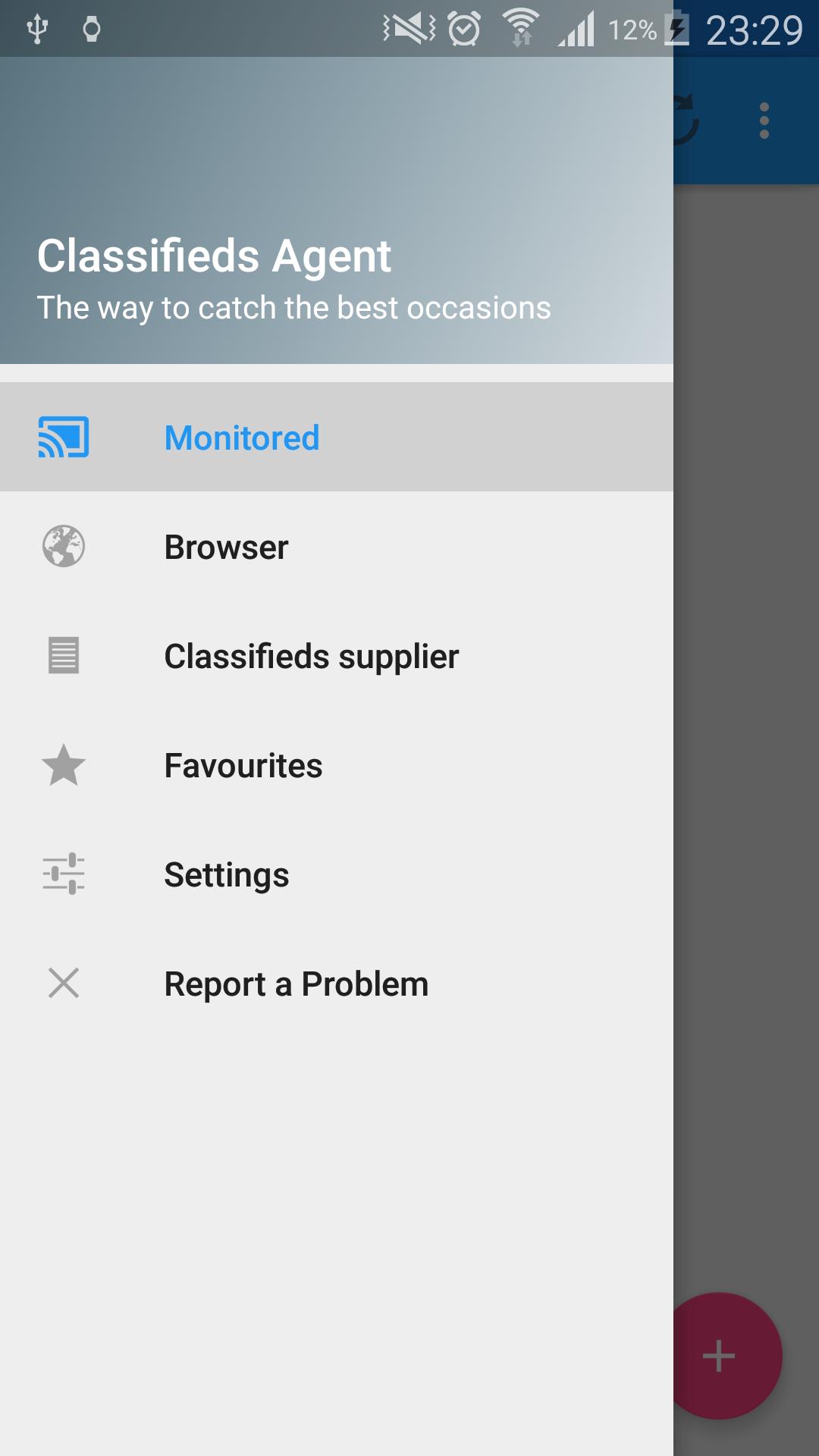Screen dimensions: 819x1456
Task: Open the three-dot overflow menu
Action: pyautogui.click(x=764, y=121)
